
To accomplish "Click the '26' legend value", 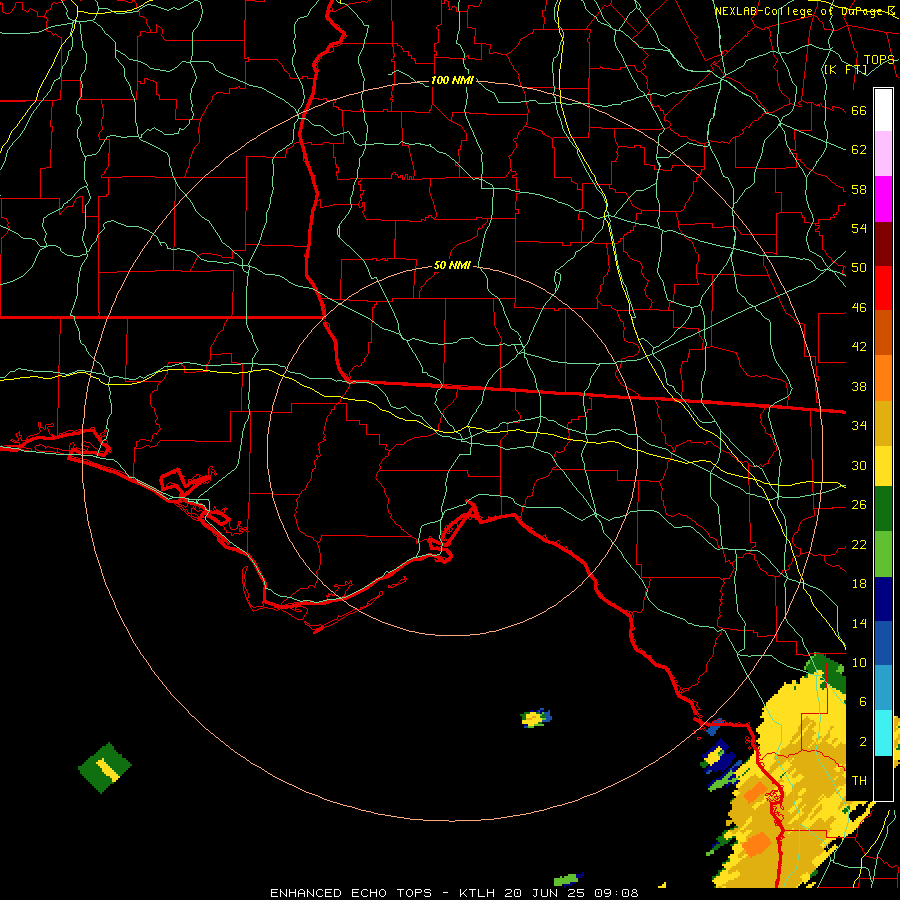I will tap(859, 505).
